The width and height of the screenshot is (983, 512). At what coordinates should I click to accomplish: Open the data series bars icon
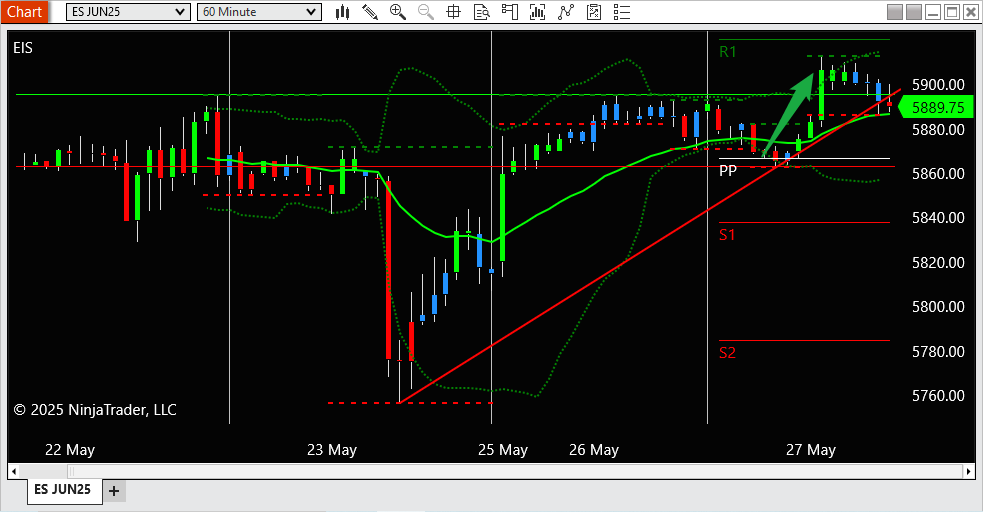pyautogui.click(x=537, y=12)
